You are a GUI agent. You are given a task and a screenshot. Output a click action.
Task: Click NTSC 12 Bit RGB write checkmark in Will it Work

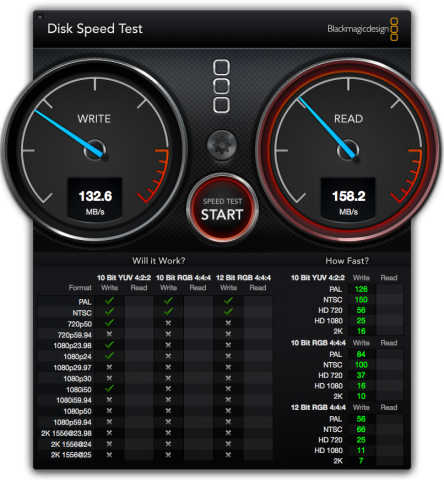click(x=228, y=312)
